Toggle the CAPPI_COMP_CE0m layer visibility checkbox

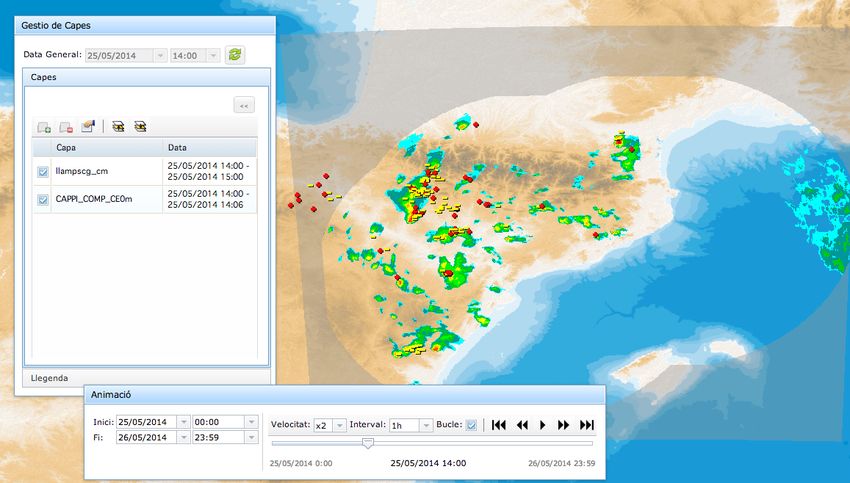tap(43, 200)
